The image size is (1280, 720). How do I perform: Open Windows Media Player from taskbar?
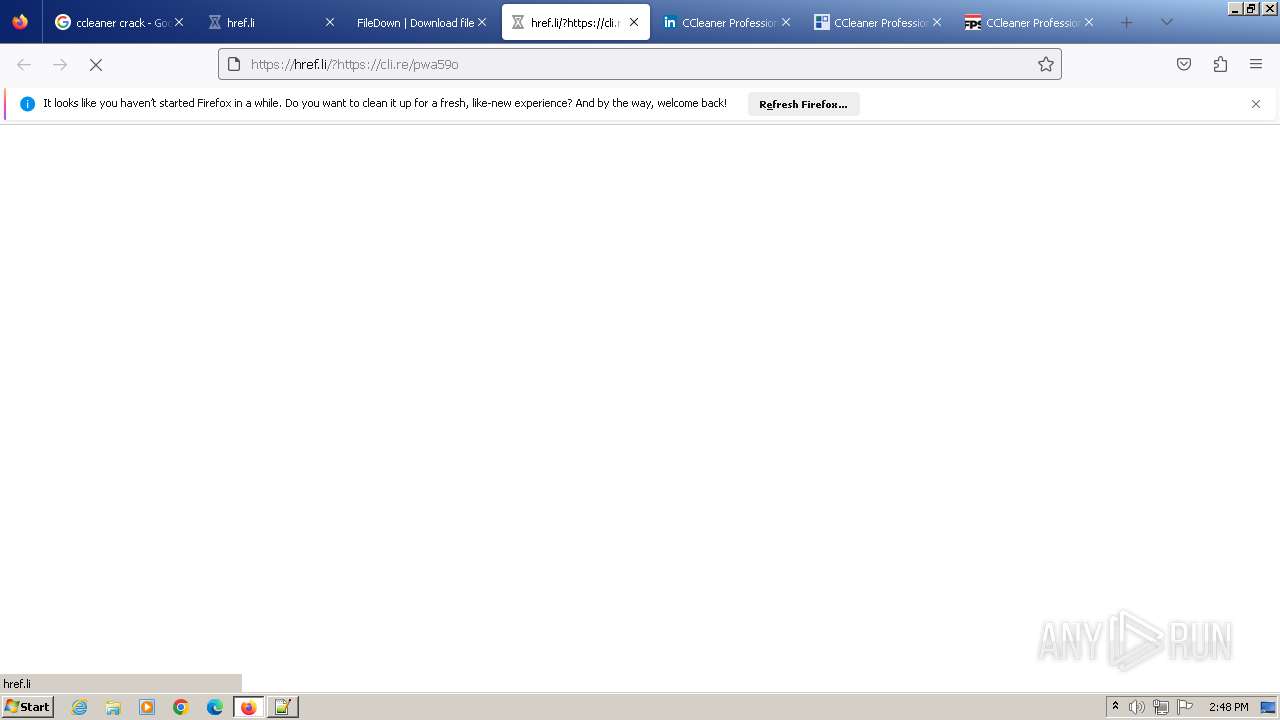click(x=147, y=707)
